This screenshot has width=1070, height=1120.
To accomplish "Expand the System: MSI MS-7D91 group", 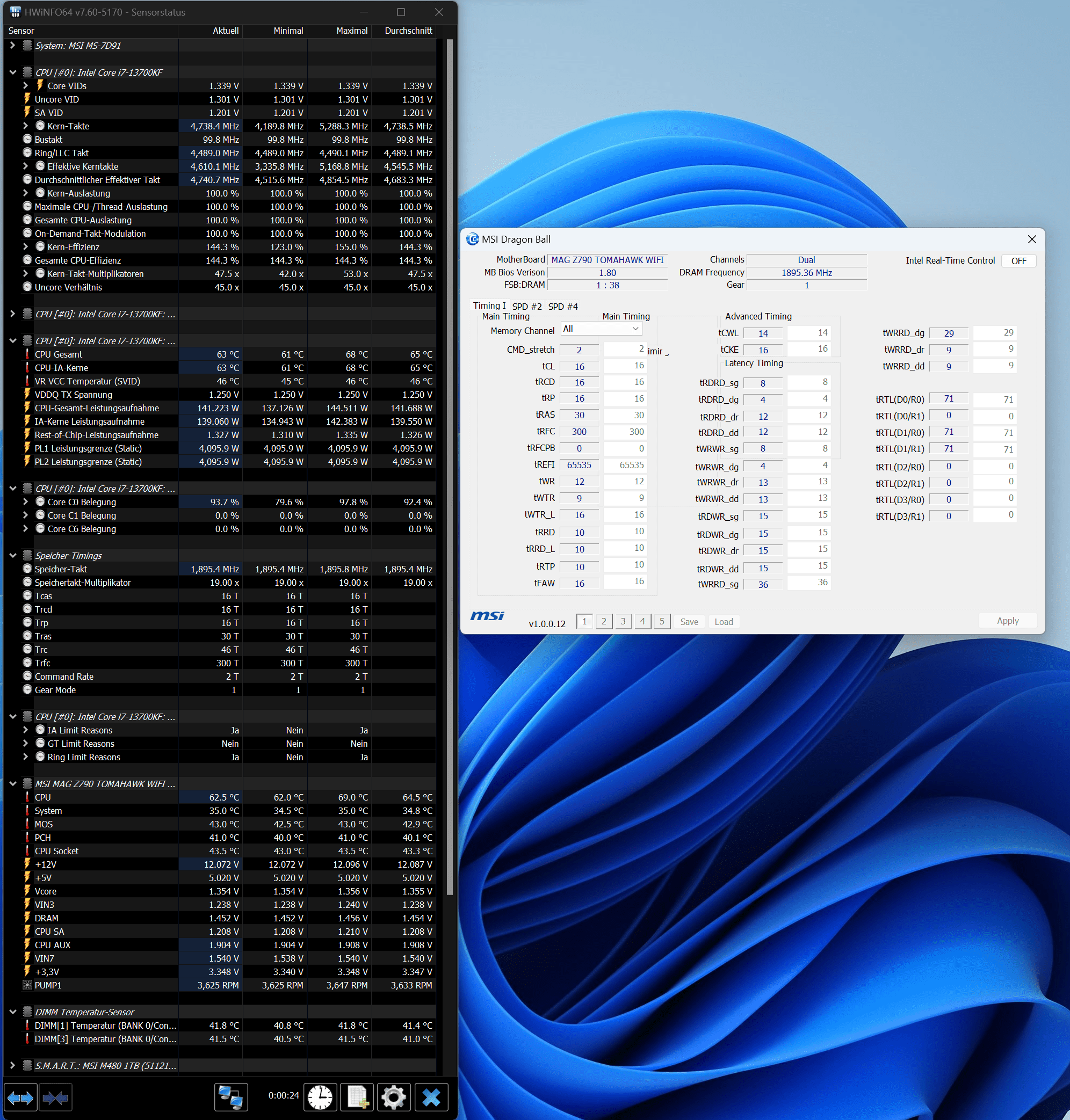I will point(12,45).
